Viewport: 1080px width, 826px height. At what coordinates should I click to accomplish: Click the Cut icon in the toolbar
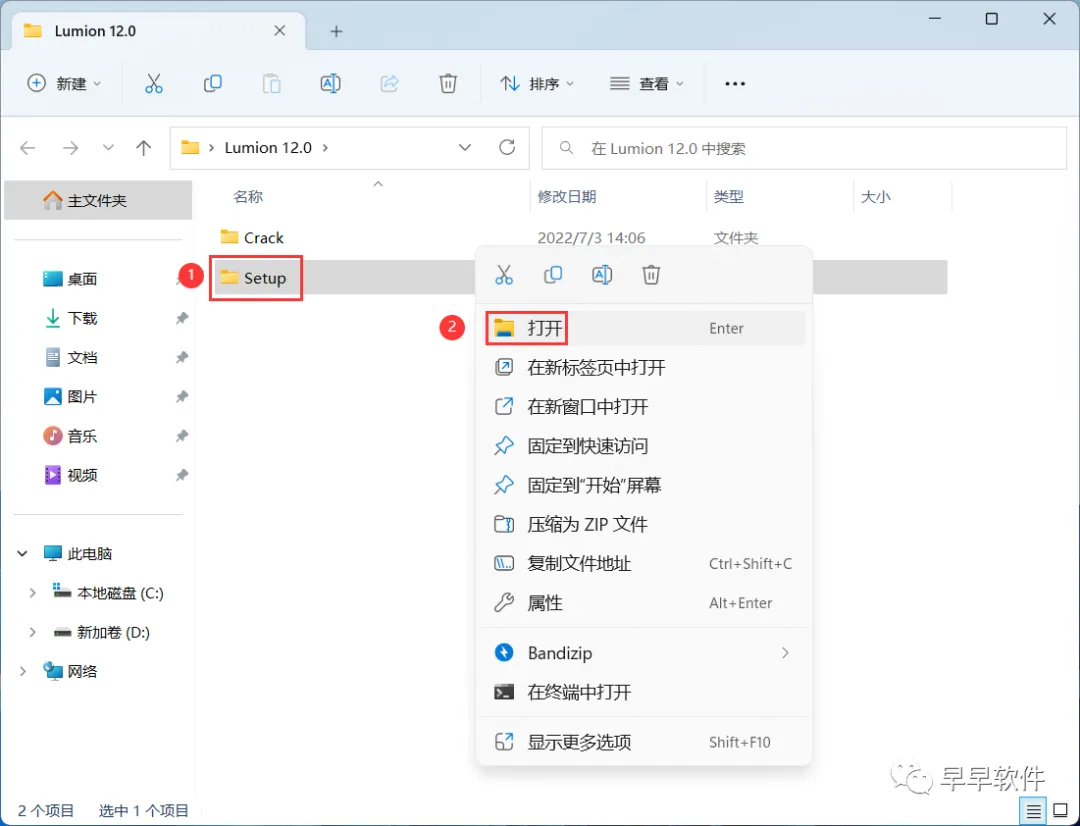154,83
